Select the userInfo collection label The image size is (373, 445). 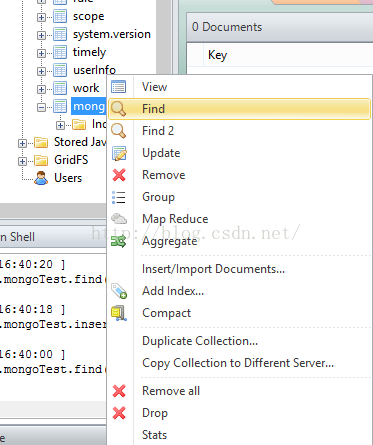[x=94, y=70]
